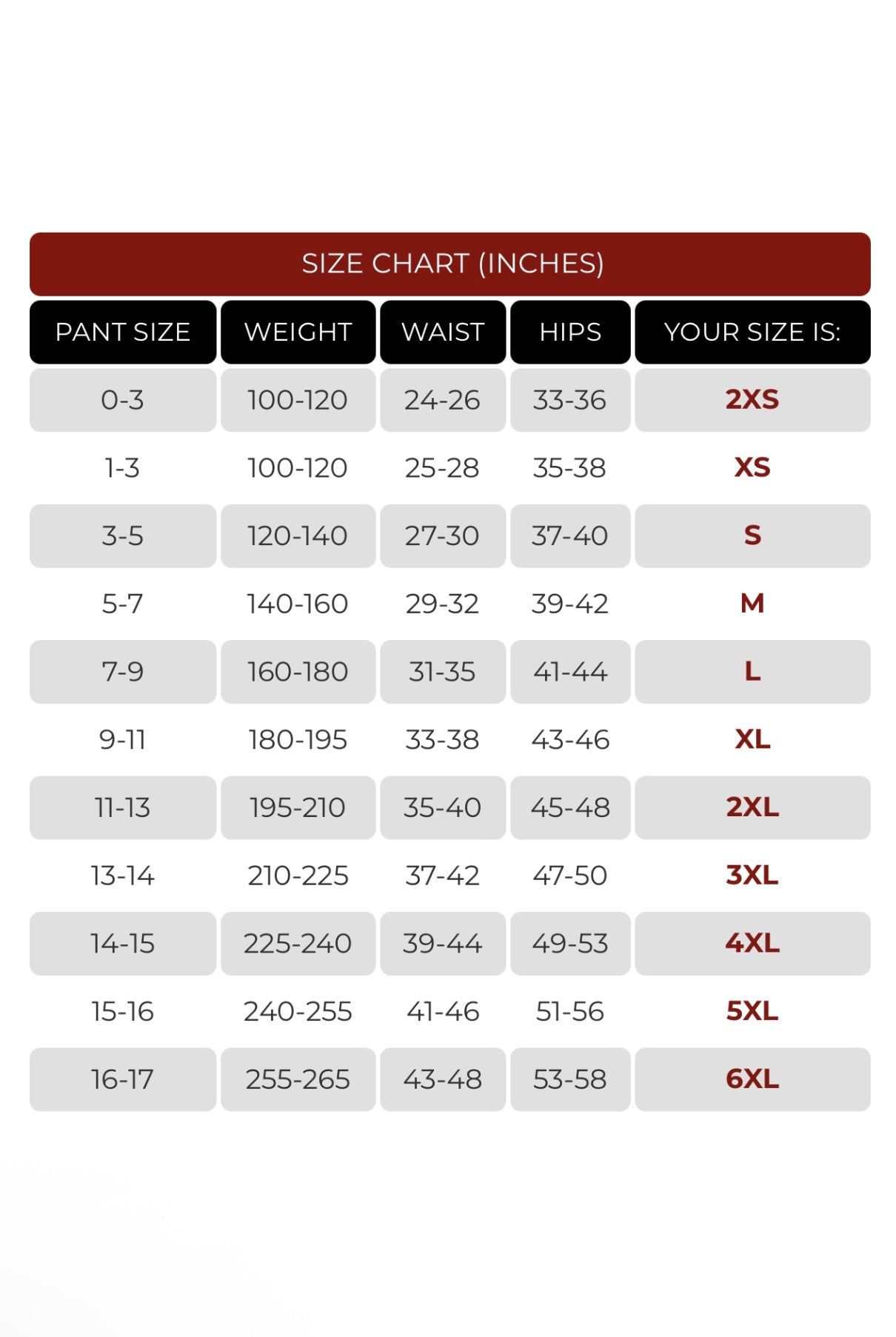Click the 3XL size label
The width and height of the screenshot is (896, 1337).
pos(752,876)
